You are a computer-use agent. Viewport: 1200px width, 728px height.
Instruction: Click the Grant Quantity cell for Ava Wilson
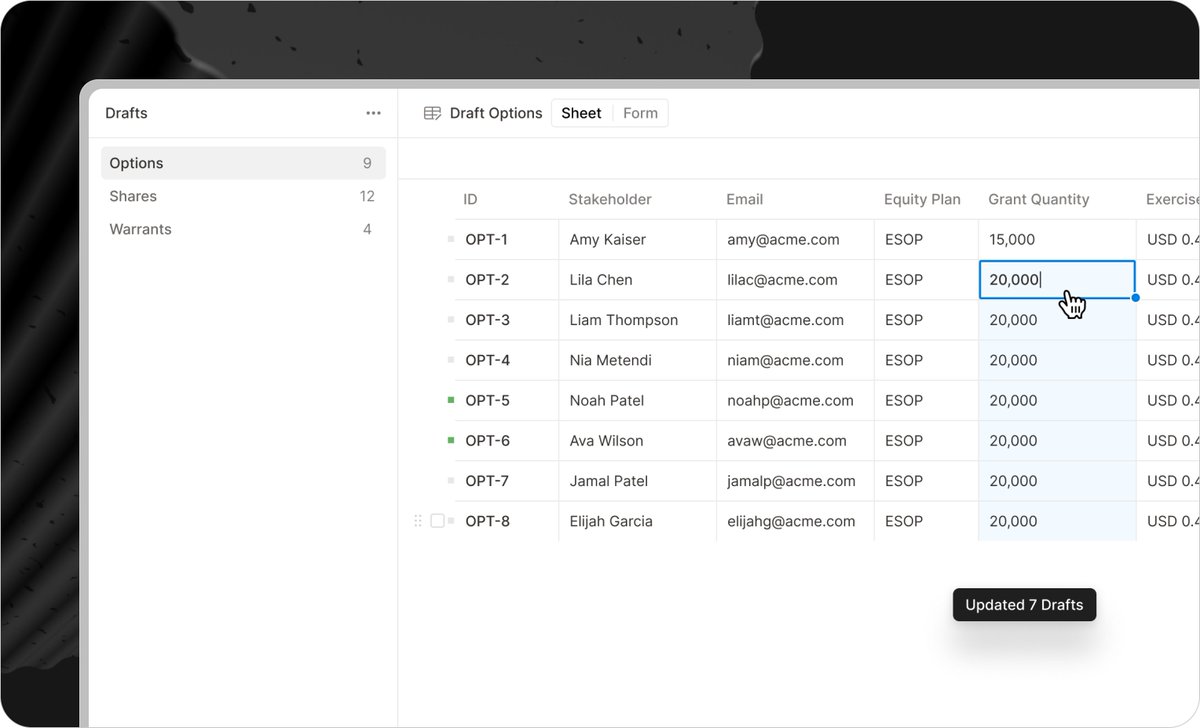point(1057,440)
